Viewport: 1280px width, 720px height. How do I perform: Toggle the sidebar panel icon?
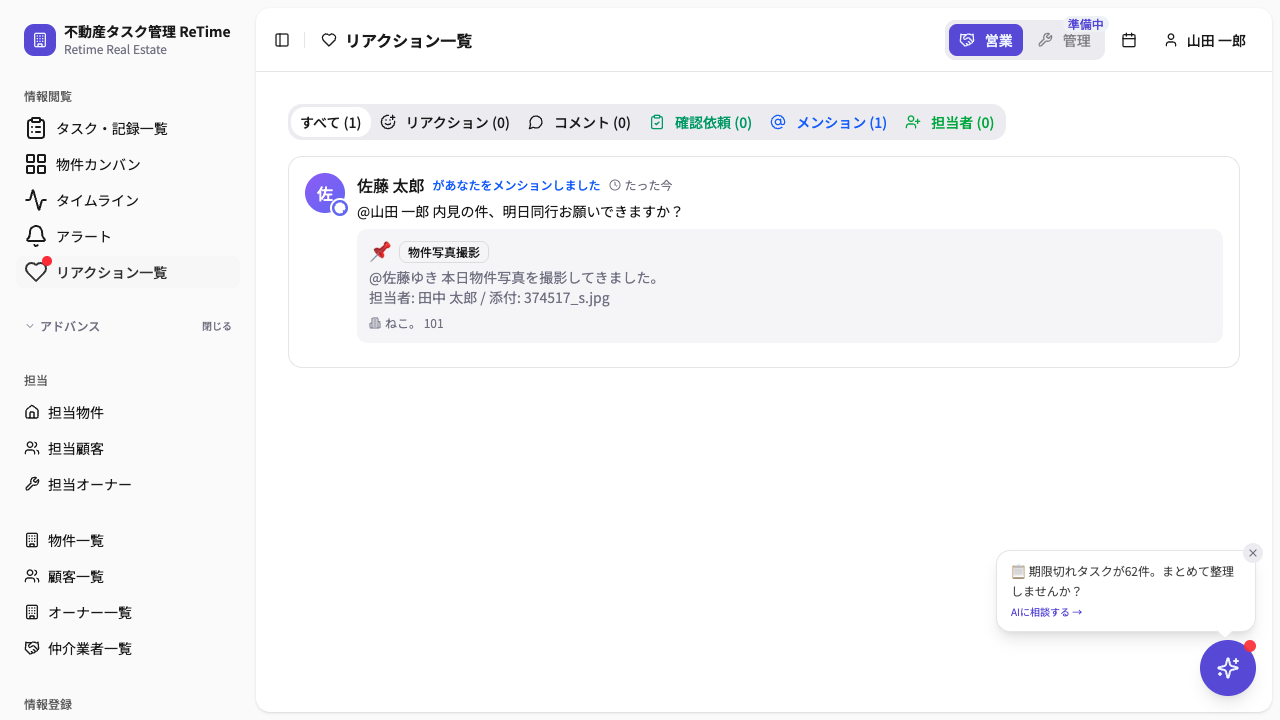pyautogui.click(x=282, y=40)
